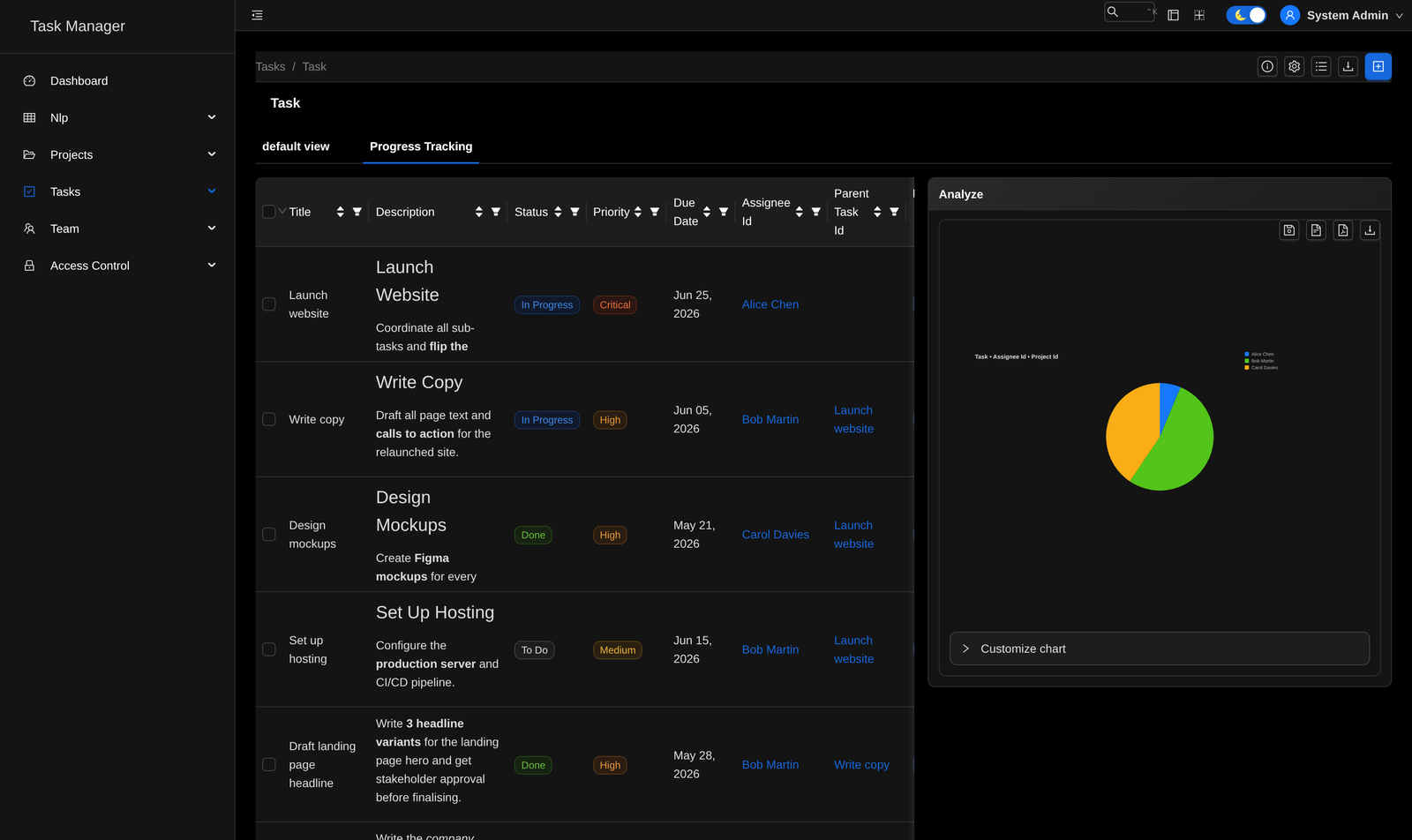
Task: Select the Draft landing page headline checkbox
Action: pyautogui.click(x=269, y=764)
